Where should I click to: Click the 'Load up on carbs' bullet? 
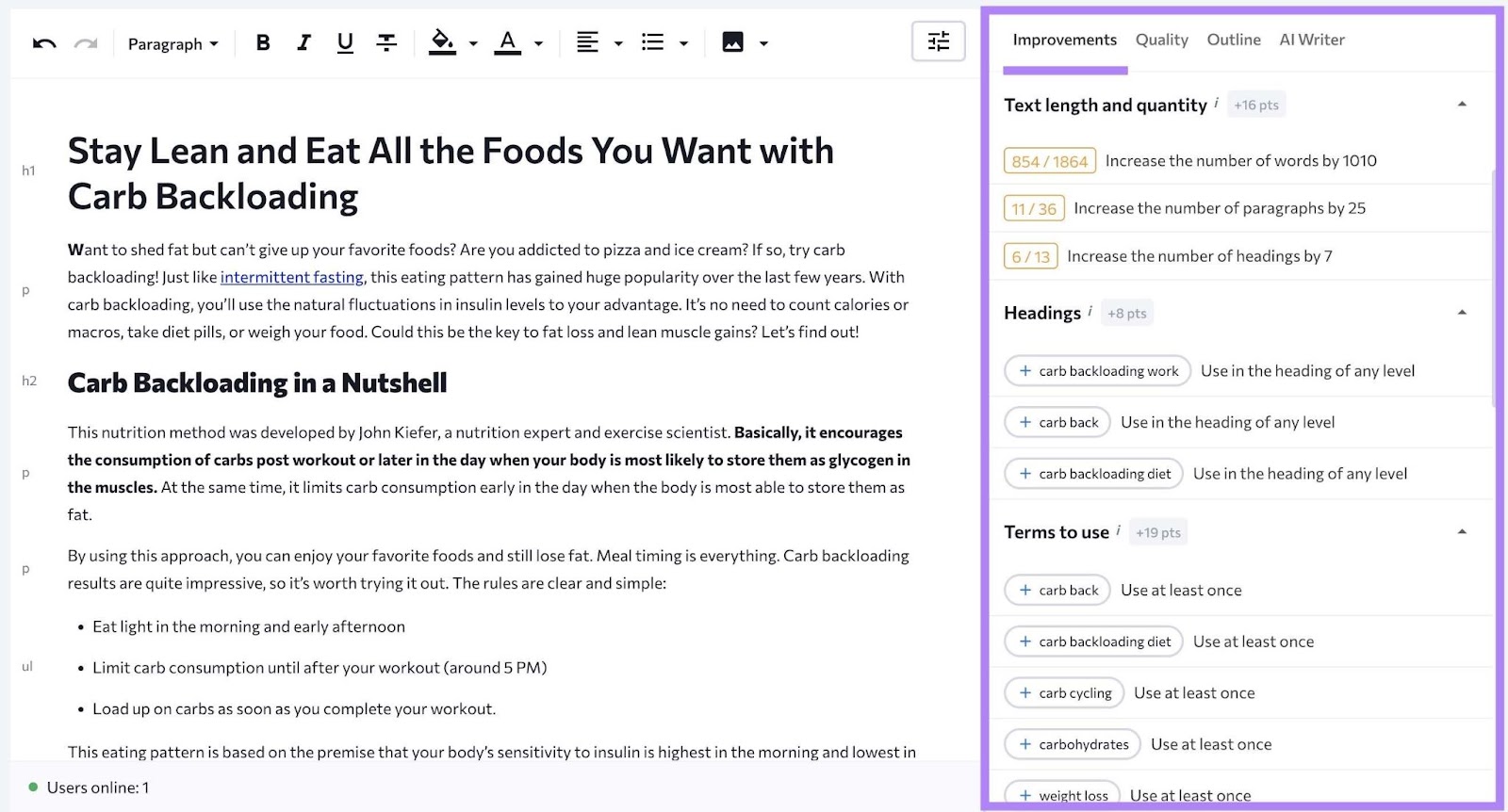pyautogui.click(x=294, y=709)
